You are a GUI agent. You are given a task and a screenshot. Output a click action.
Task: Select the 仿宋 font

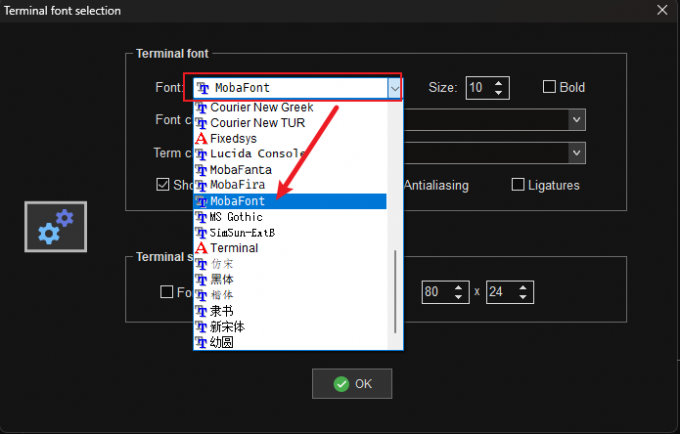pos(290,264)
